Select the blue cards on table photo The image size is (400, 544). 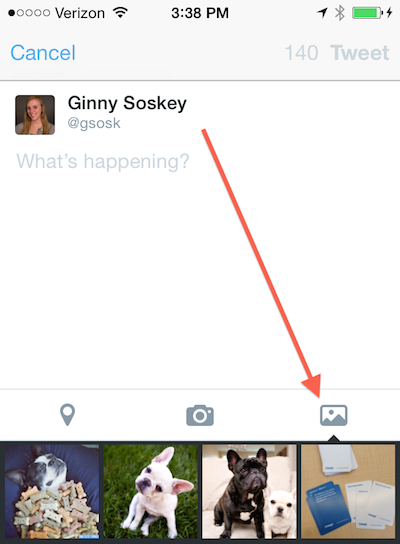tap(348, 492)
